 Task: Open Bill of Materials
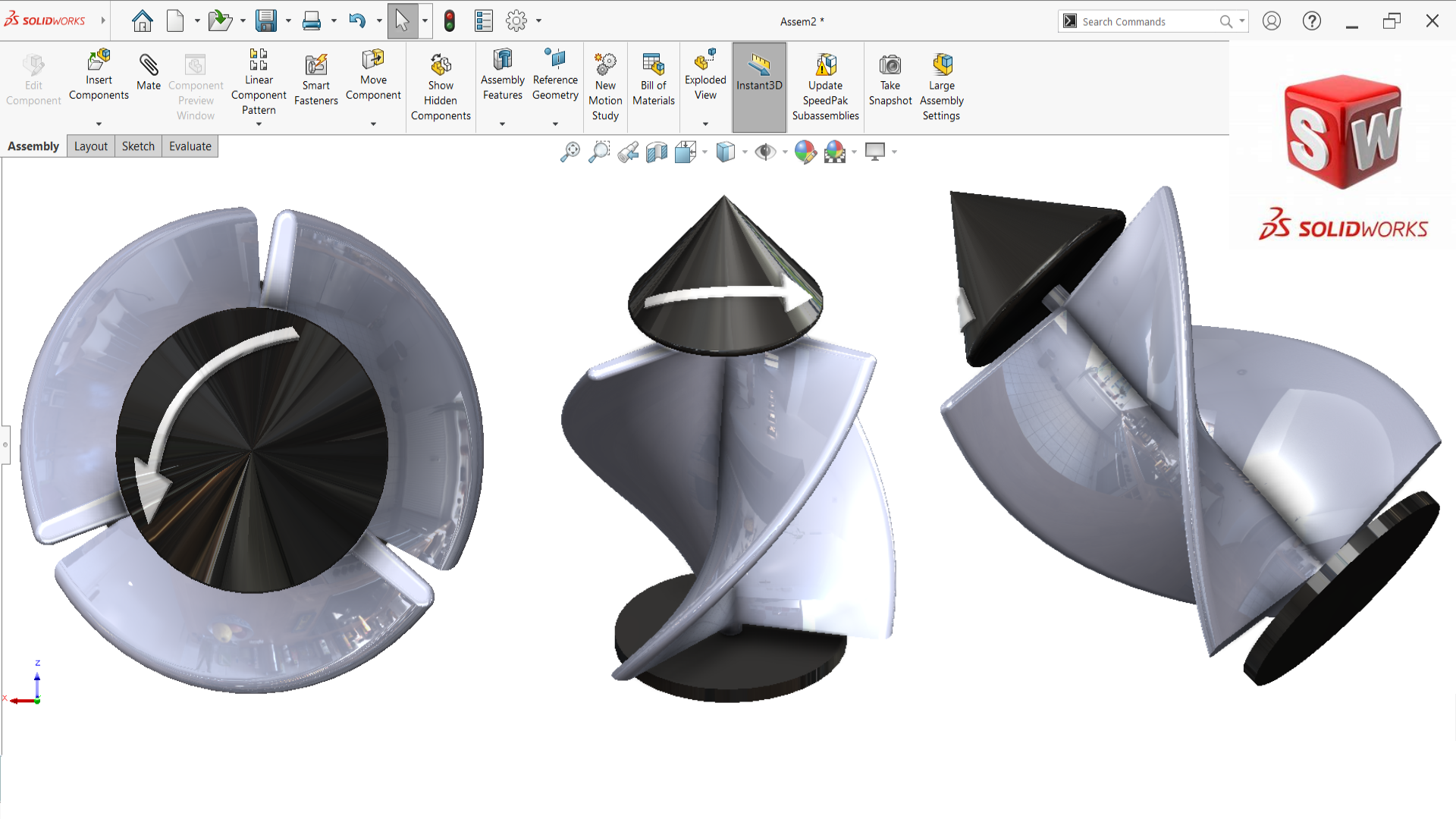pos(653,80)
